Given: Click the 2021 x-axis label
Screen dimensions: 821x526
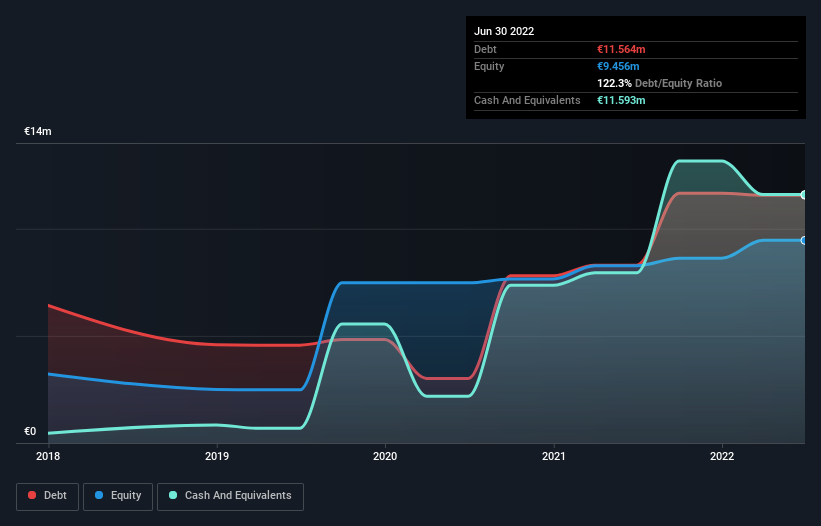Looking at the screenshot, I should coord(553,456).
